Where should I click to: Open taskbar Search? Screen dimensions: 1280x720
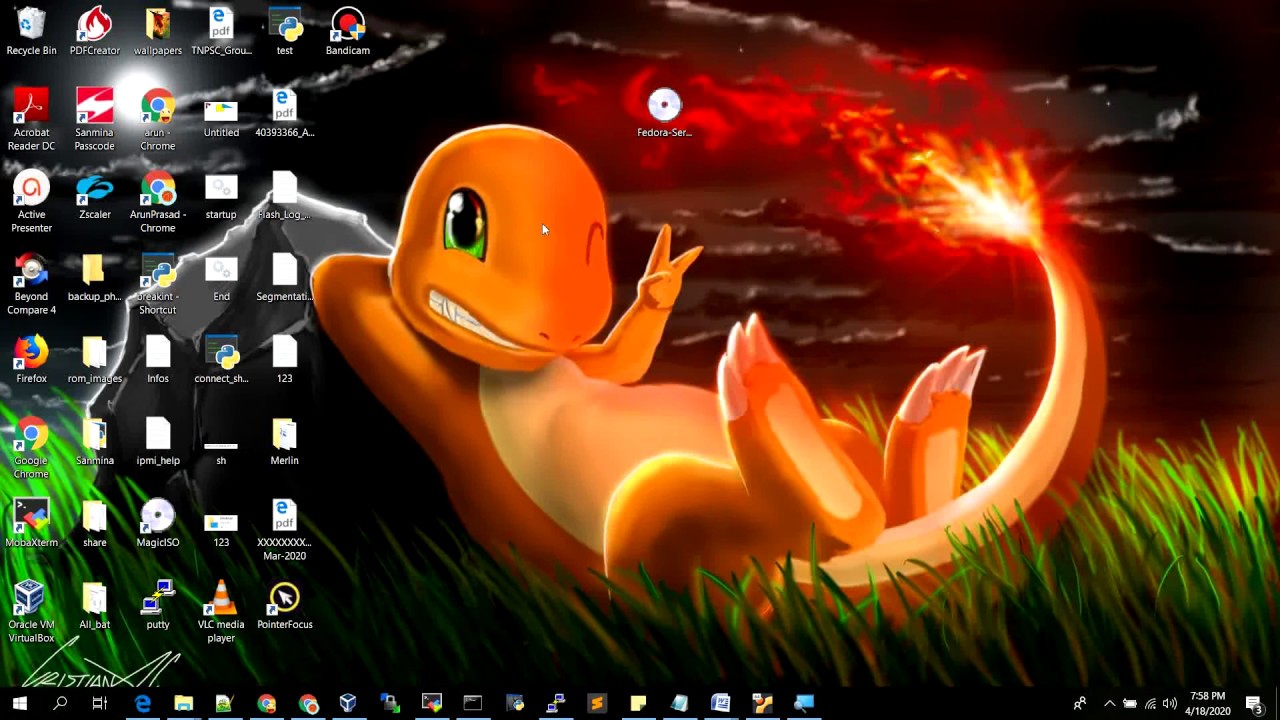60,703
